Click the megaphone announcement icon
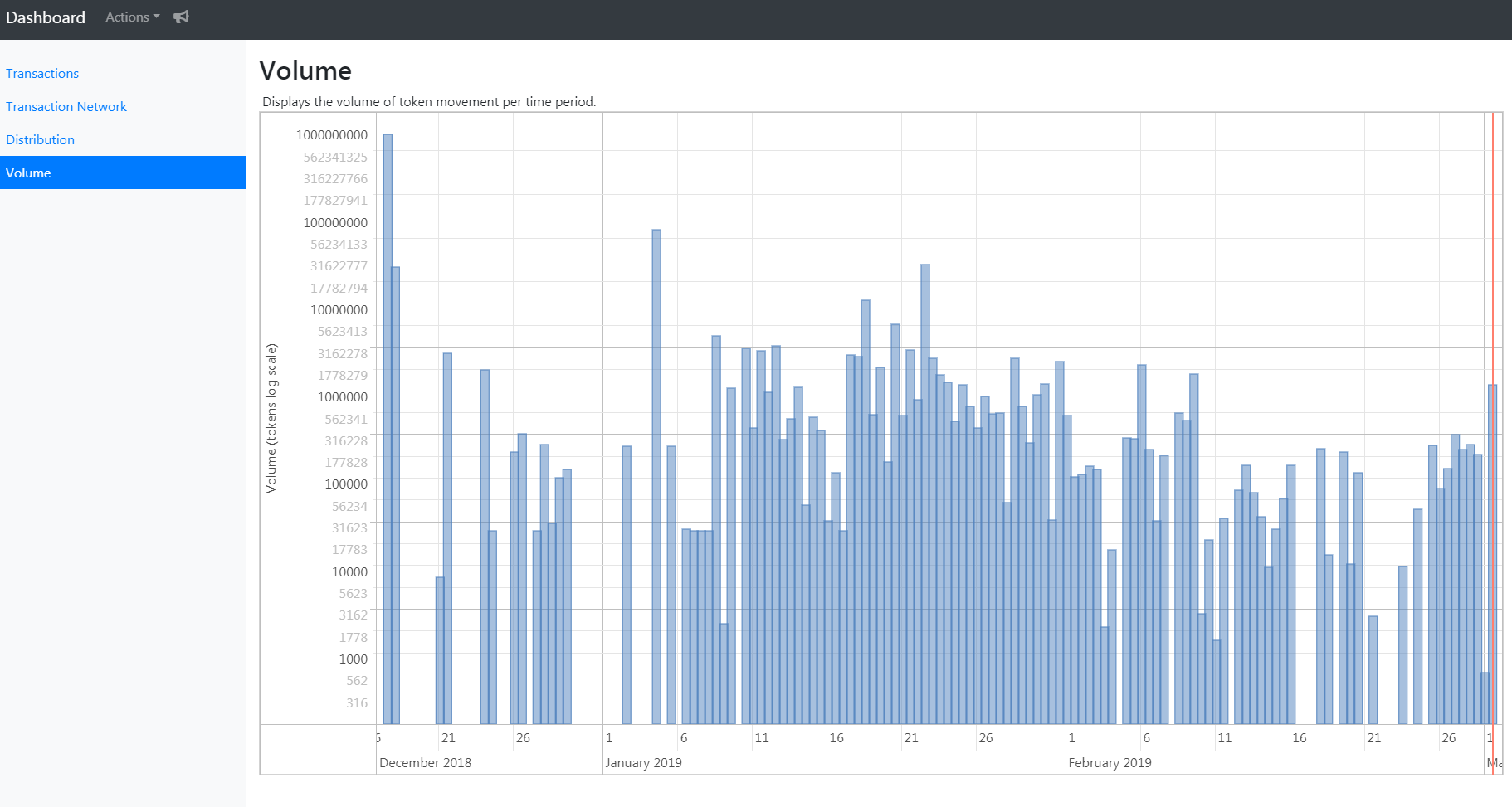 pos(181,17)
